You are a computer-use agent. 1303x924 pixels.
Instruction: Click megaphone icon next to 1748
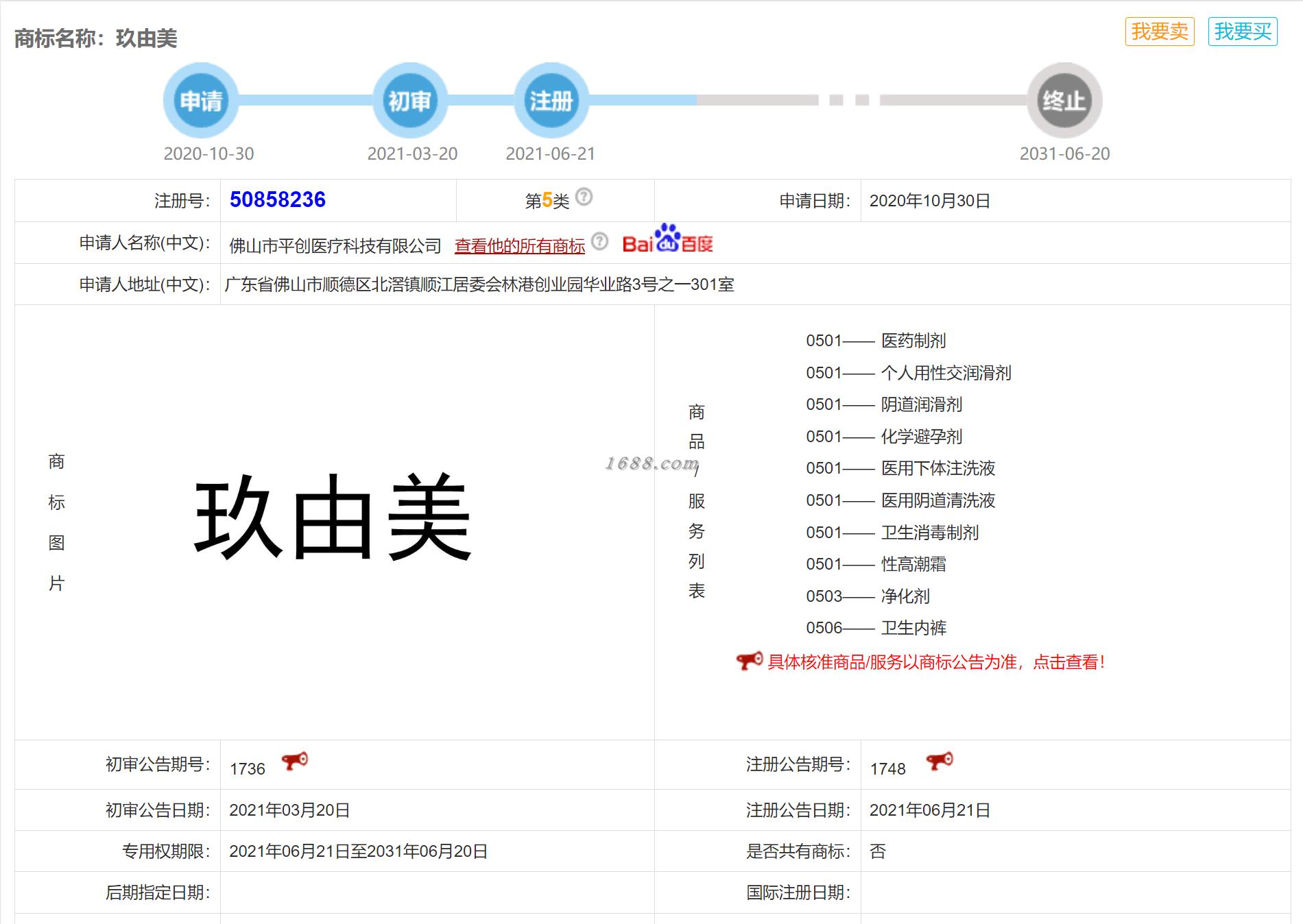(940, 762)
